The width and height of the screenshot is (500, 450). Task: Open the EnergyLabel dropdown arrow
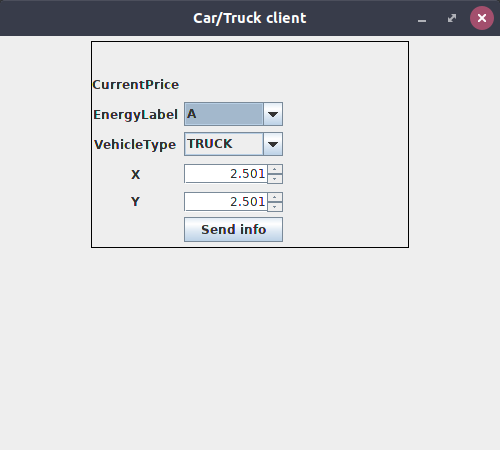(x=273, y=114)
